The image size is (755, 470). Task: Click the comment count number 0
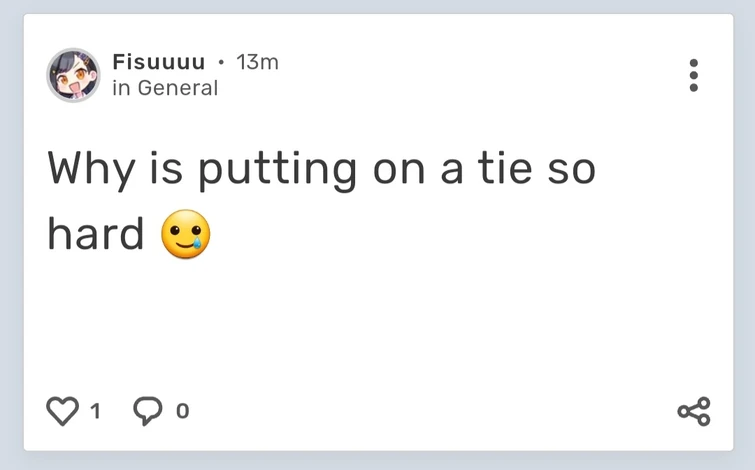[x=182, y=411]
